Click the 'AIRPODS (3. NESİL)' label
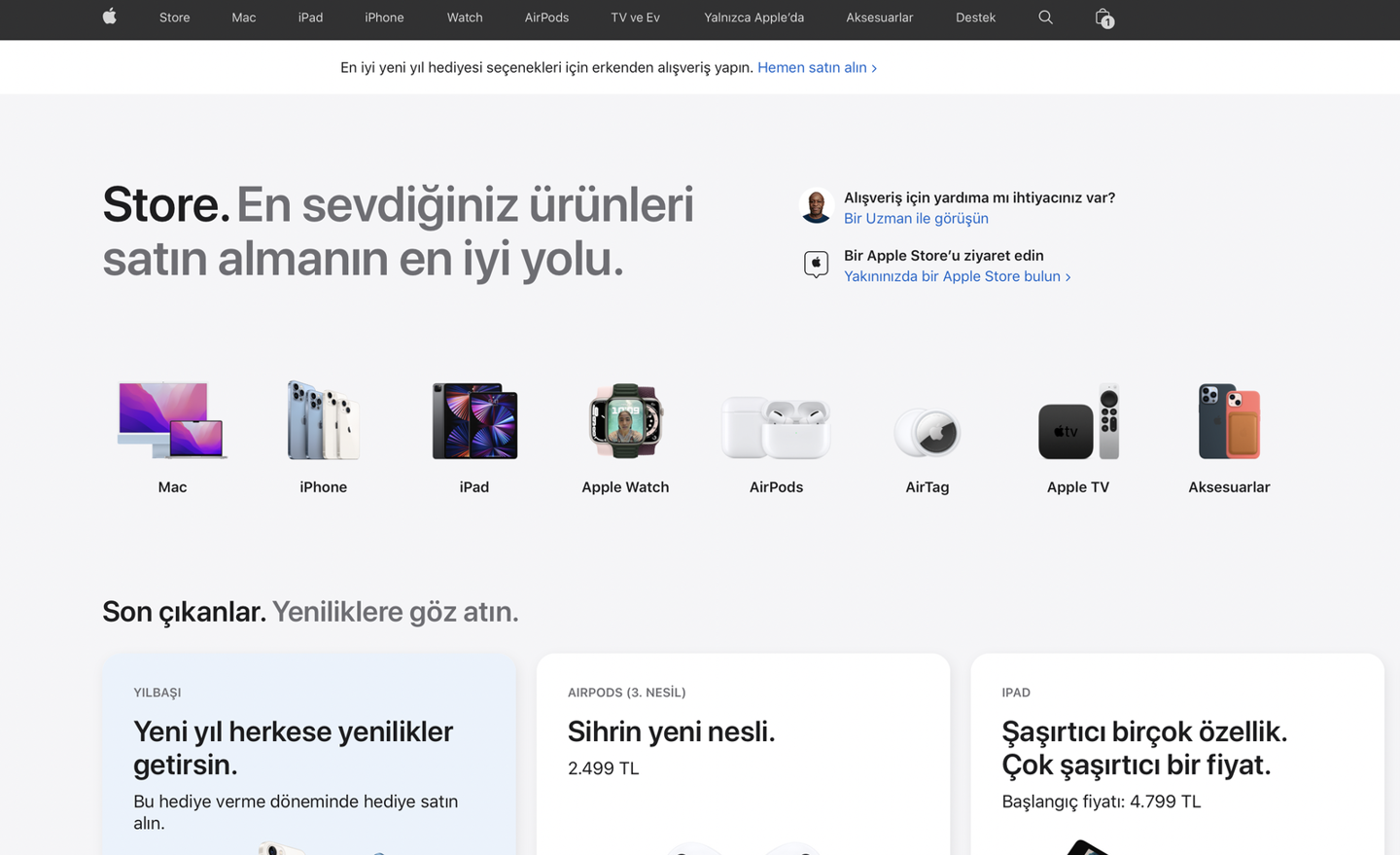Image resolution: width=1400 pixels, height=855 pixels. click(627, 693)
